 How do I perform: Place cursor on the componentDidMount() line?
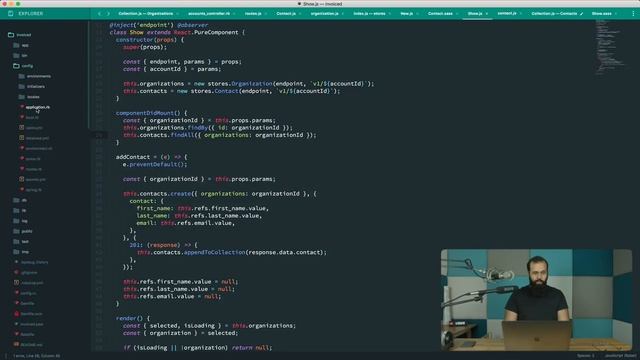[151, 113]
